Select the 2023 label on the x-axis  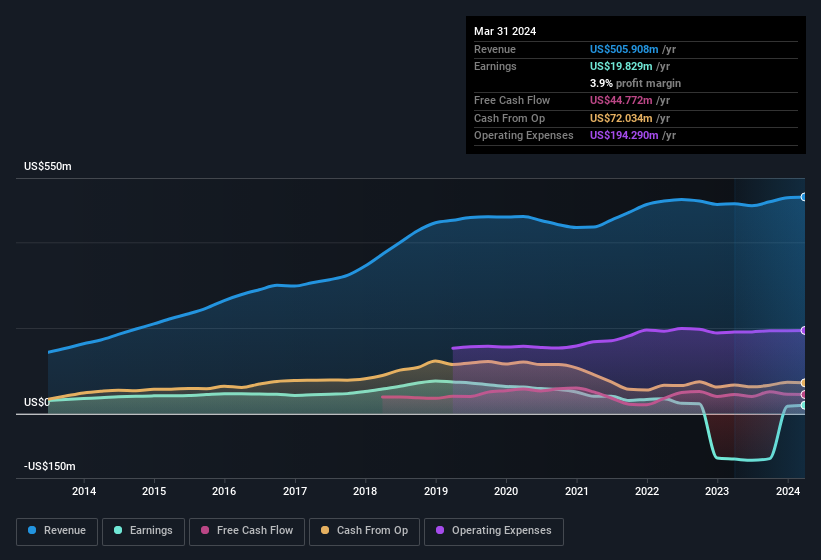717,491
